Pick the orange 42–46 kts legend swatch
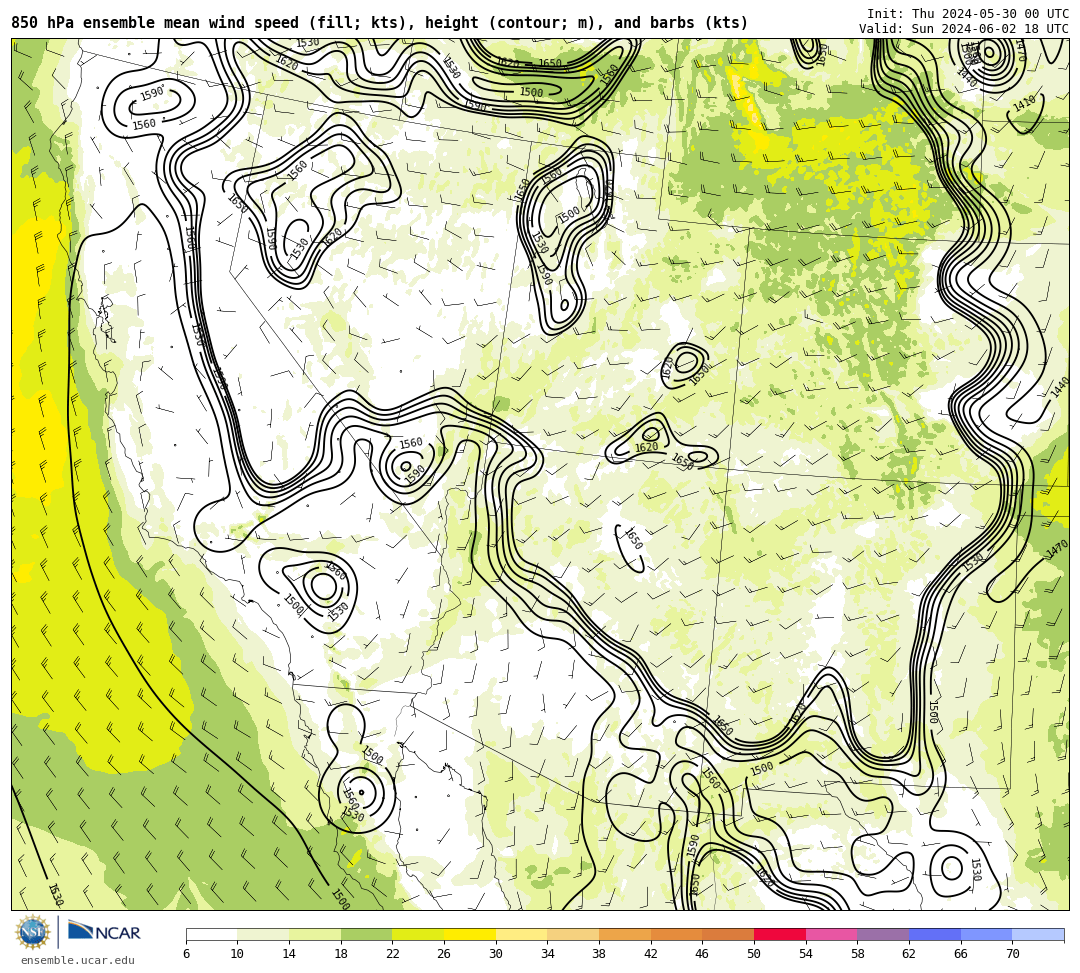The height and width of the screenshot is (973, 1080). (676, 934)
